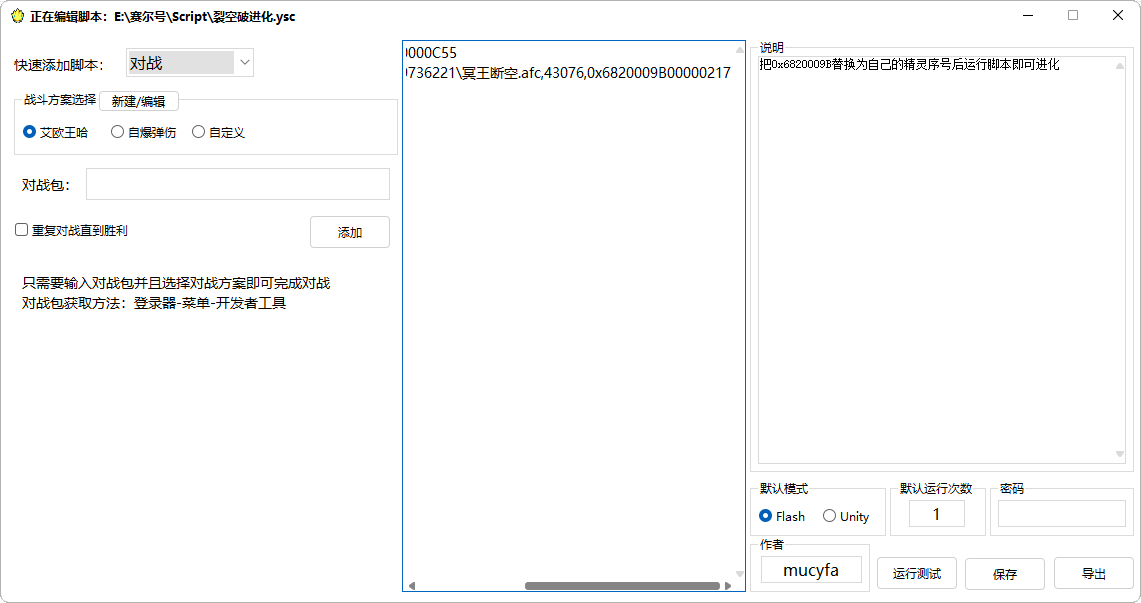
Task: Click the script editor right scroll arrow
Action: click(728, 586)
